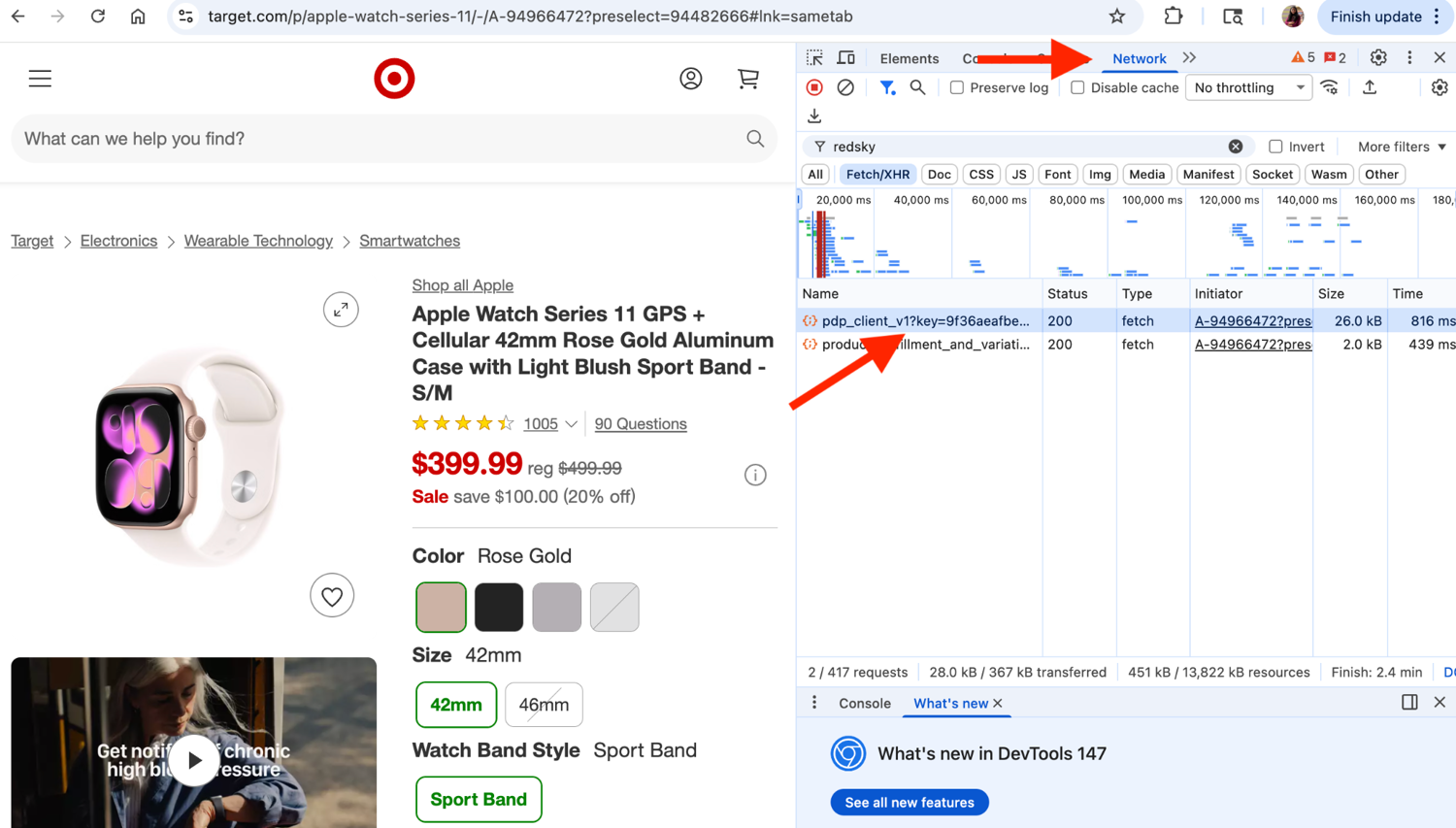Select the pdp_client_v1 request row
The image size is (1456, 828).
pyautogui.click(x=1126, y=320)
